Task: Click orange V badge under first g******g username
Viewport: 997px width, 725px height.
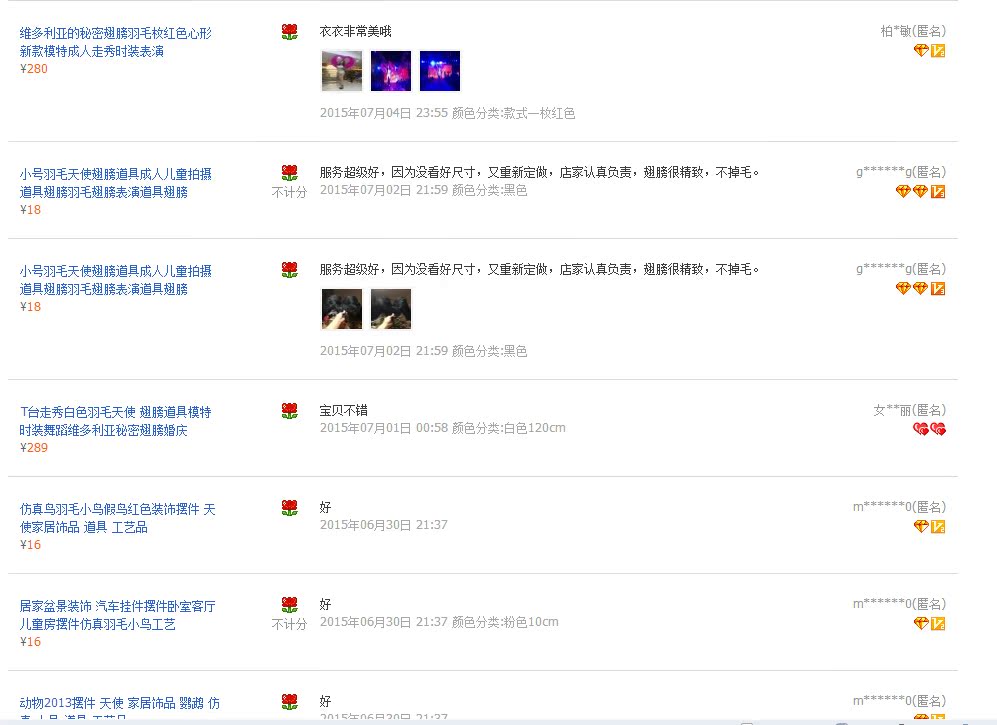Action: [938, 191]
